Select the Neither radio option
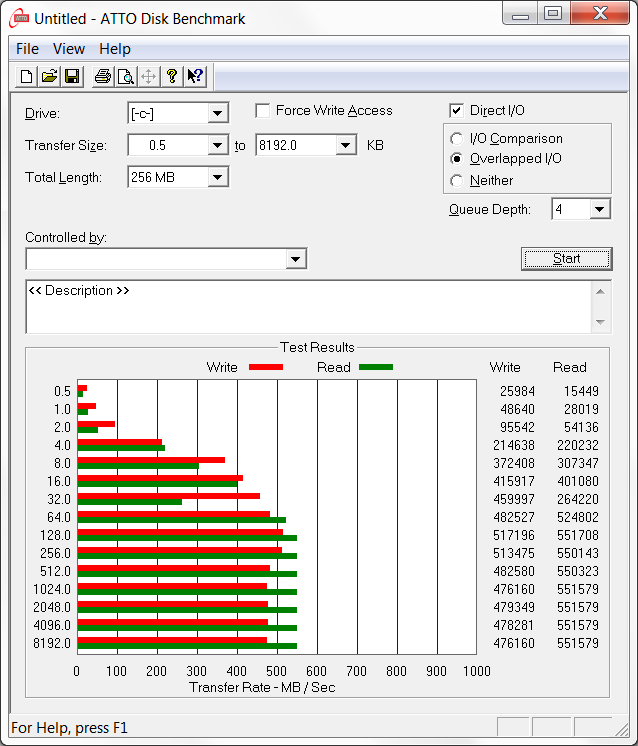Viewport: 638px width, 746px height. (457, 181)
